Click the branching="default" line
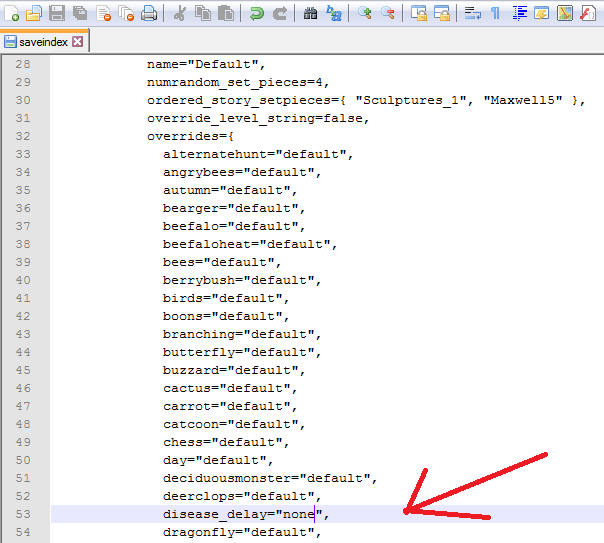The width and height of the screenshot is (604, 543). [242, 334]
